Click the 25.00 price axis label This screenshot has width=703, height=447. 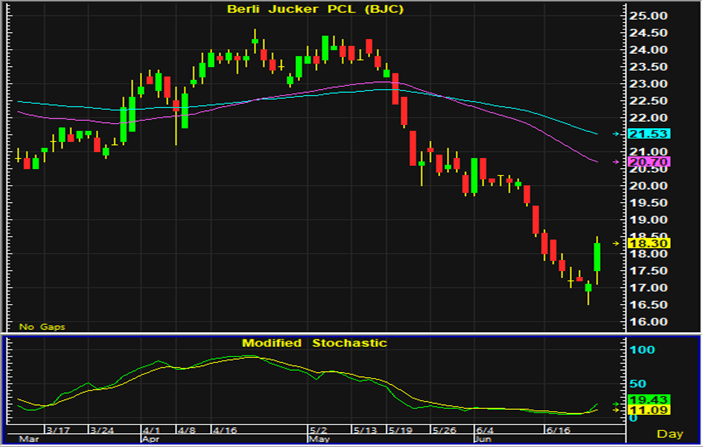[x=648, y=16]
